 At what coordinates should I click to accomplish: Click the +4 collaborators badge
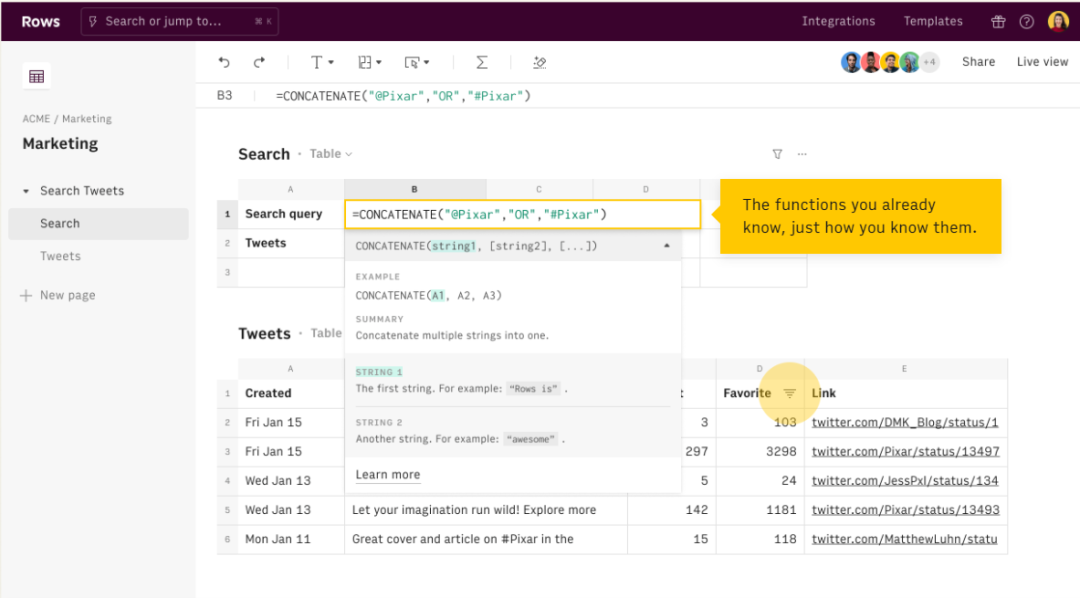click(929, 62)
